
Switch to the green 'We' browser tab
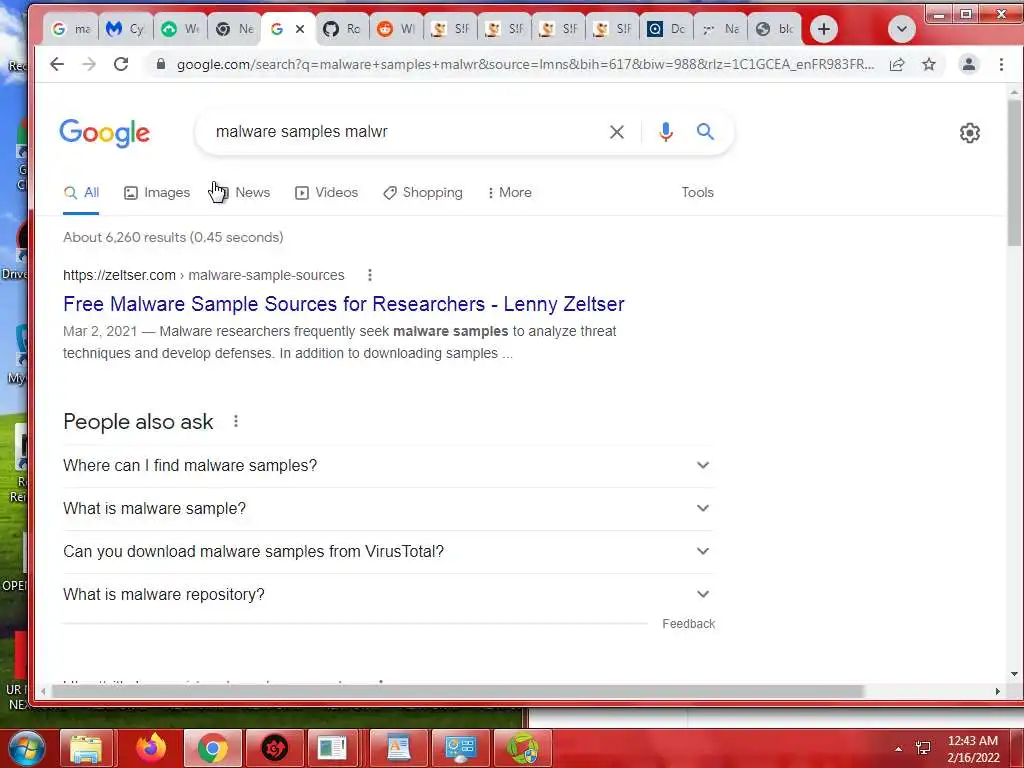180,29
